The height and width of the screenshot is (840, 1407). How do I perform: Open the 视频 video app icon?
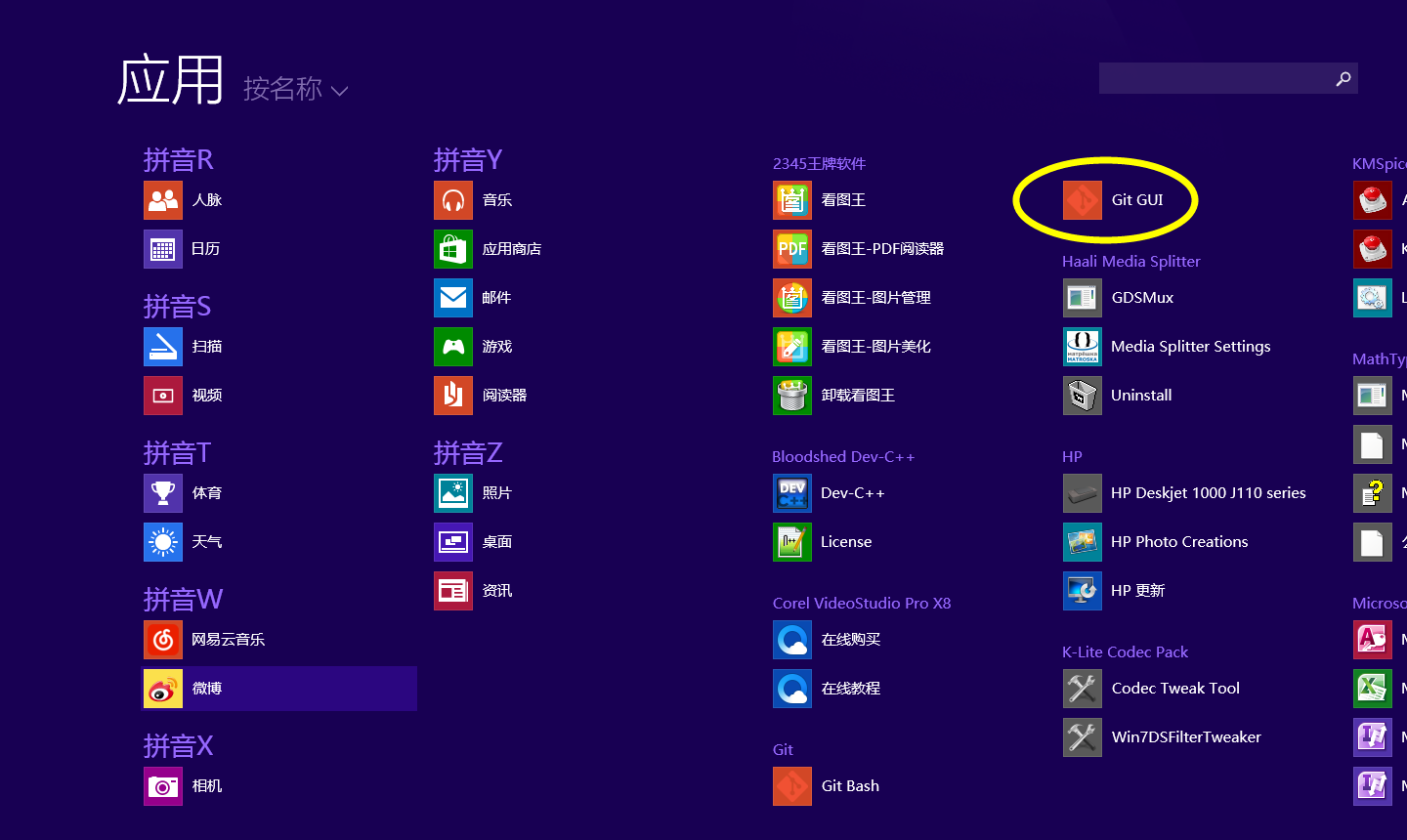(163, 396)
